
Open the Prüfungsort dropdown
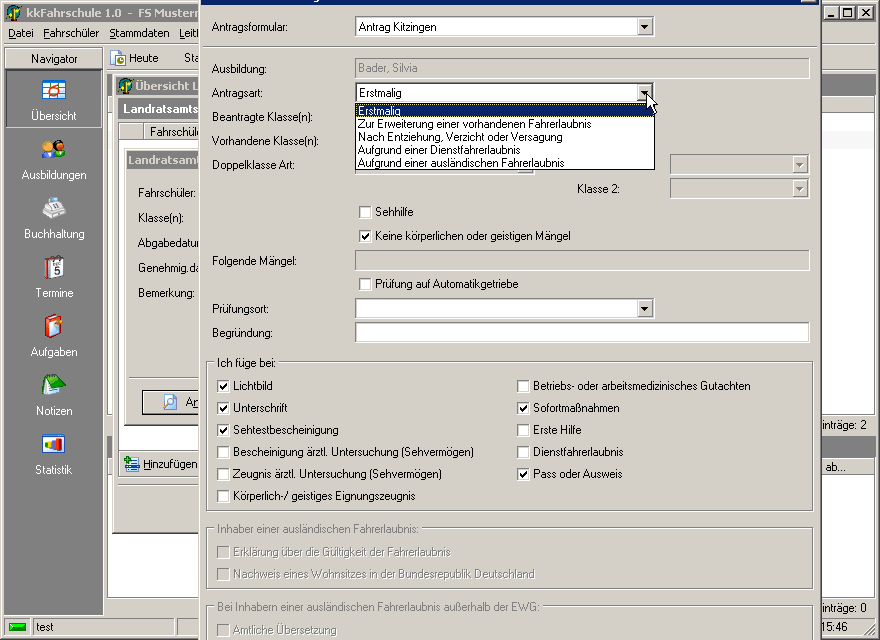click(645, 308)
